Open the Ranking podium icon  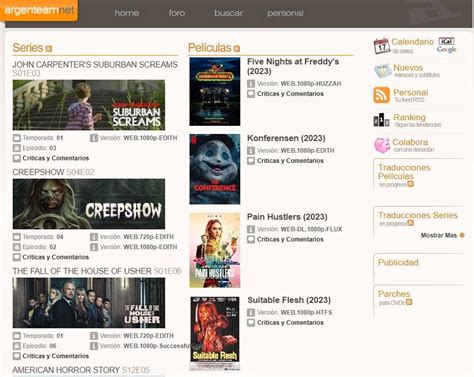tap(381, 120)
